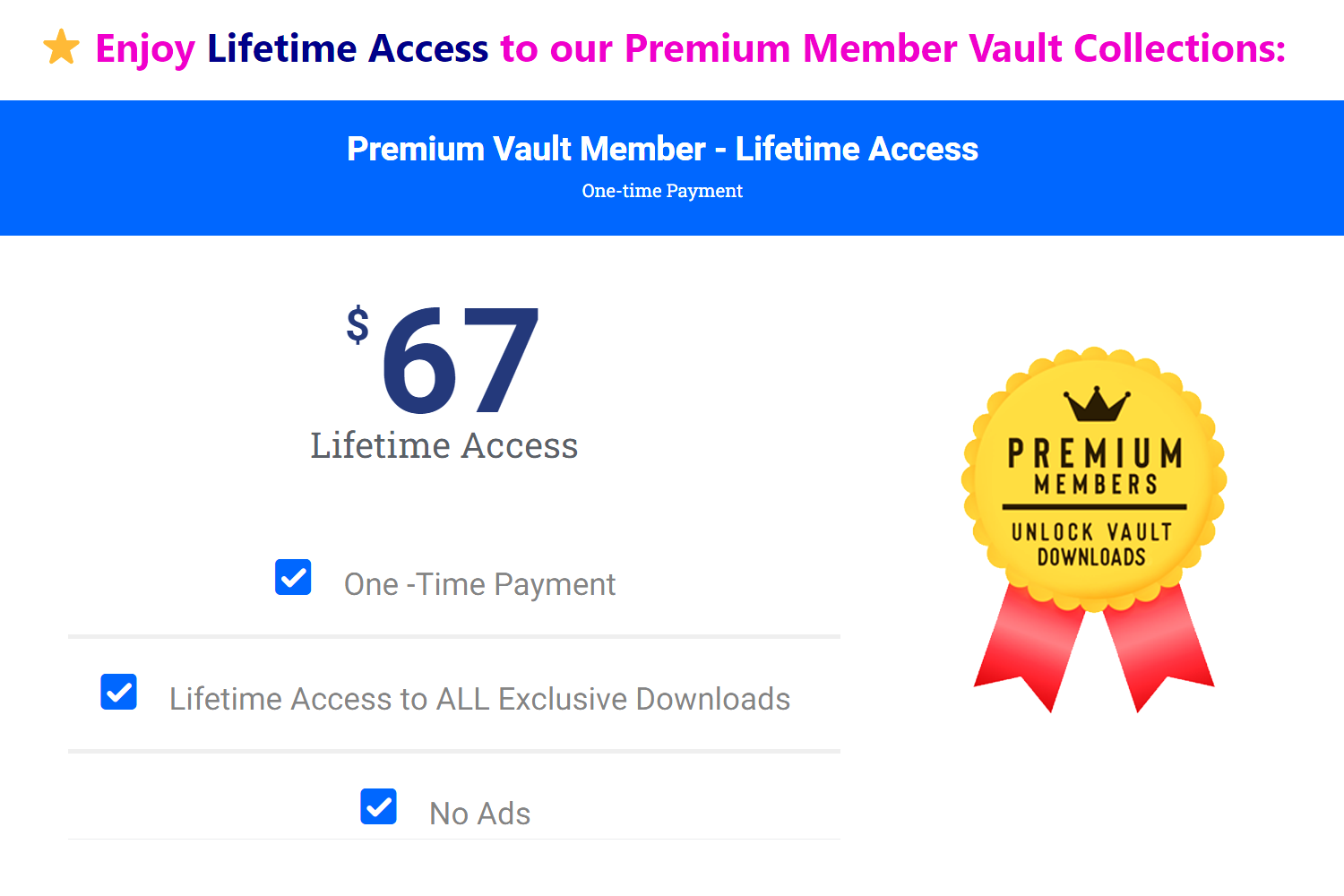Click the 'One-time Payment' subtitle on blue banner
The height and width of the screenshot is (896, 1344).
coord(662,191)
